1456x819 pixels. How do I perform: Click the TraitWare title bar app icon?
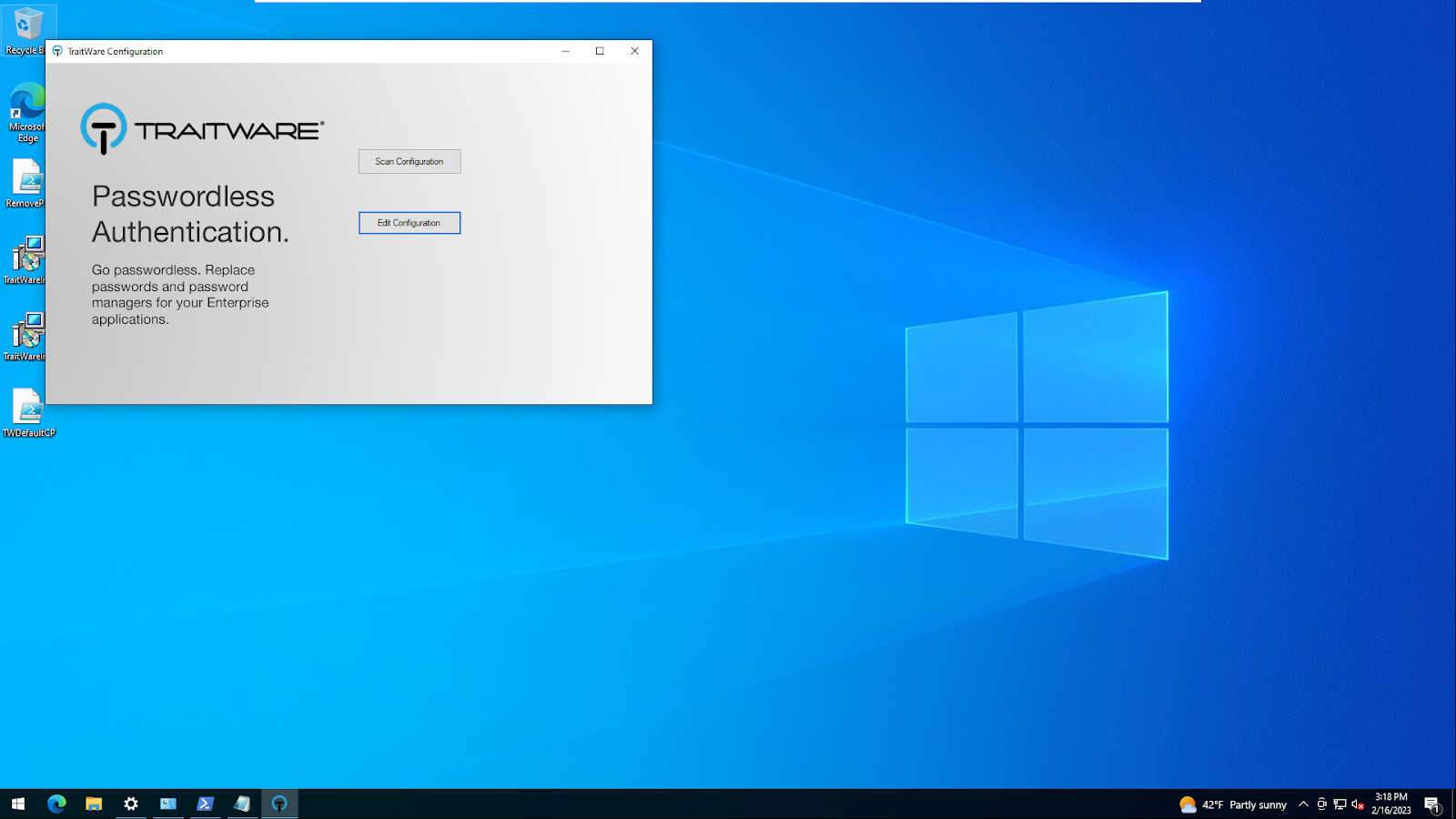(57, 51)
